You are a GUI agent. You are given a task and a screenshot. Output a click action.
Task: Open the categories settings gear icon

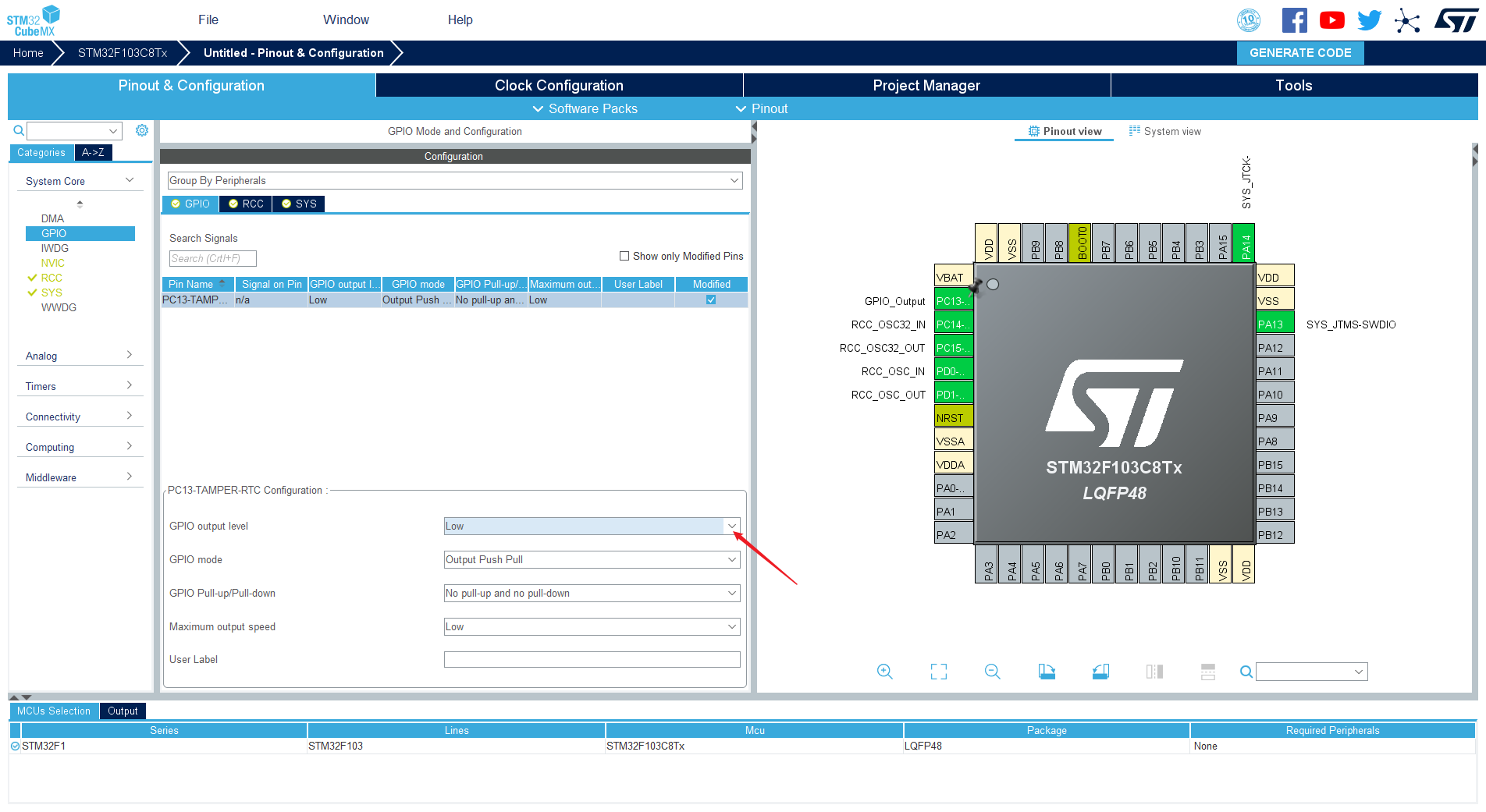[x=142, y=130]
